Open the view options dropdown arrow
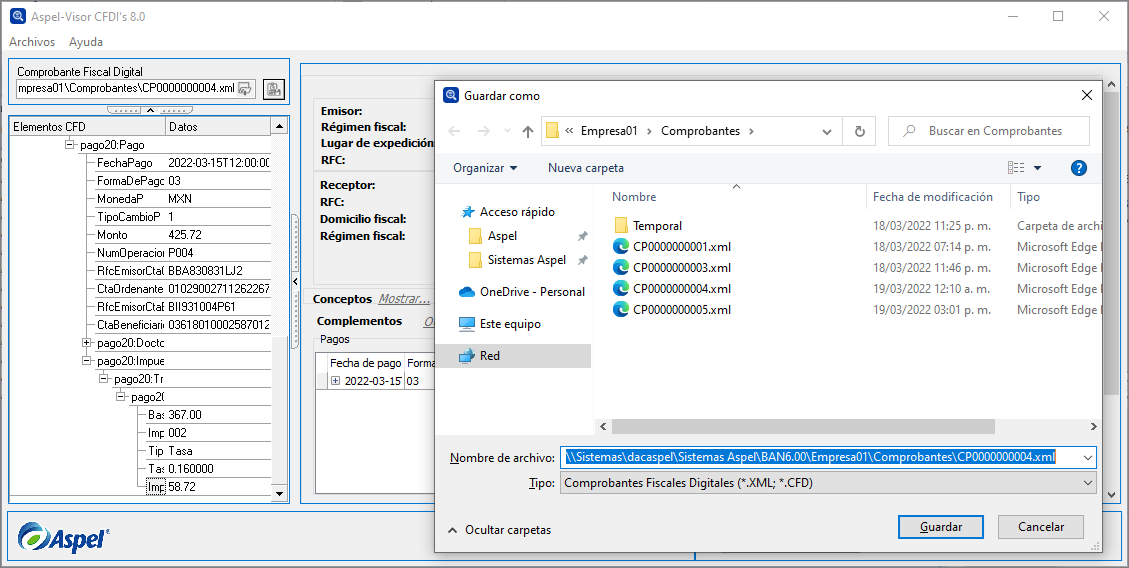Image resolution: width=1129 pixels, height=568 pixels. coord(1037,168)
